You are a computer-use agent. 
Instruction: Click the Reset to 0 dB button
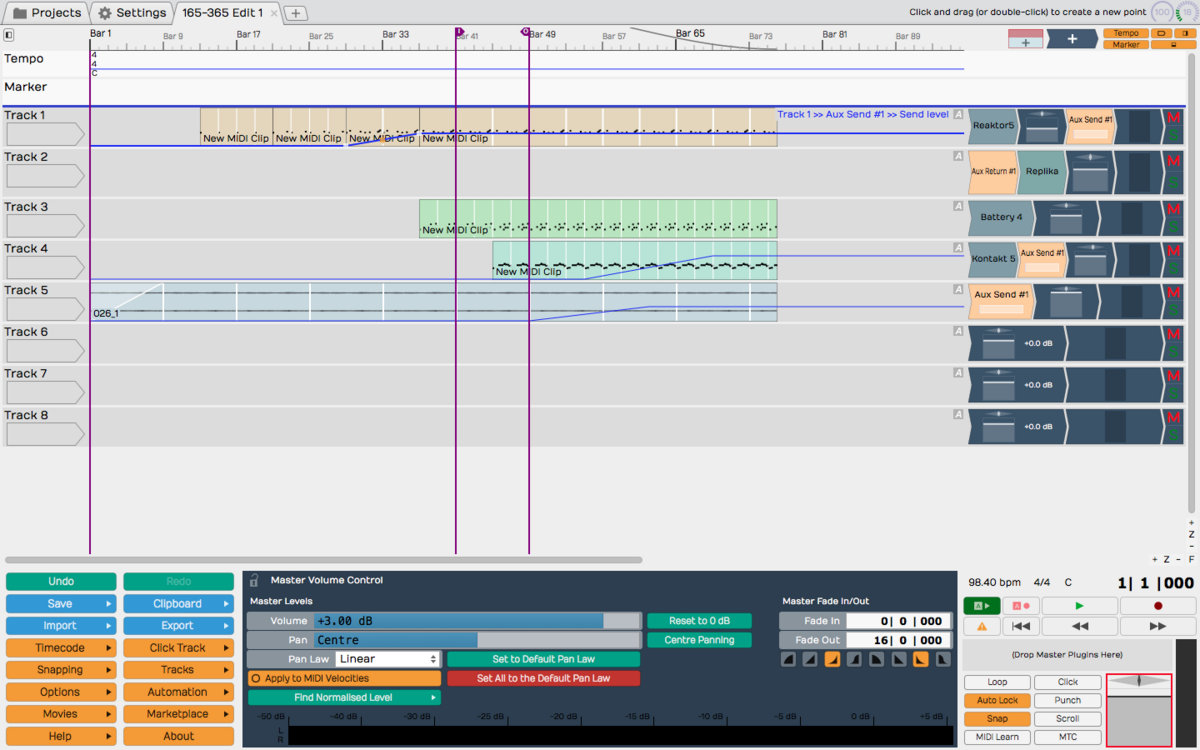pos(699,621)
